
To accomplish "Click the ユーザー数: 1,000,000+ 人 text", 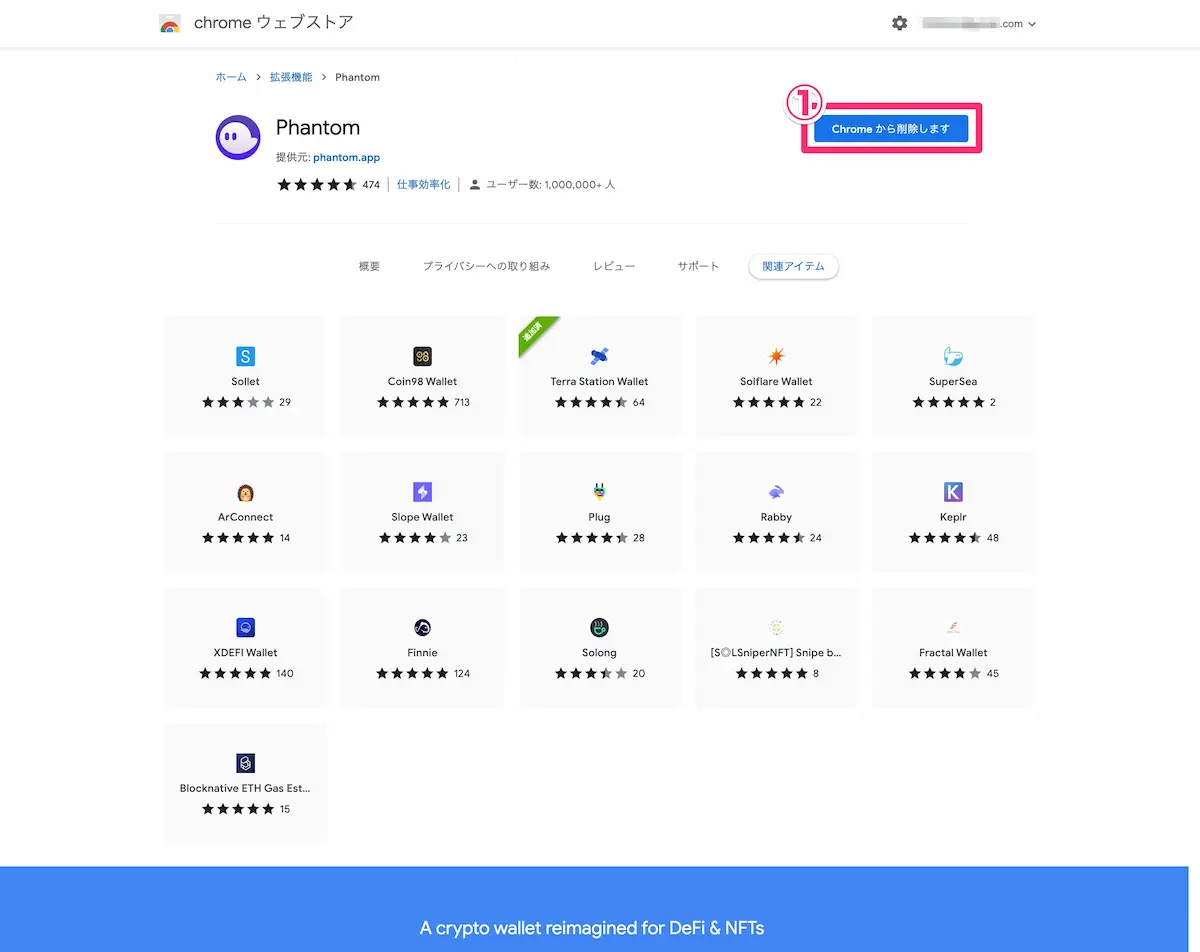I will pos(550,184).
